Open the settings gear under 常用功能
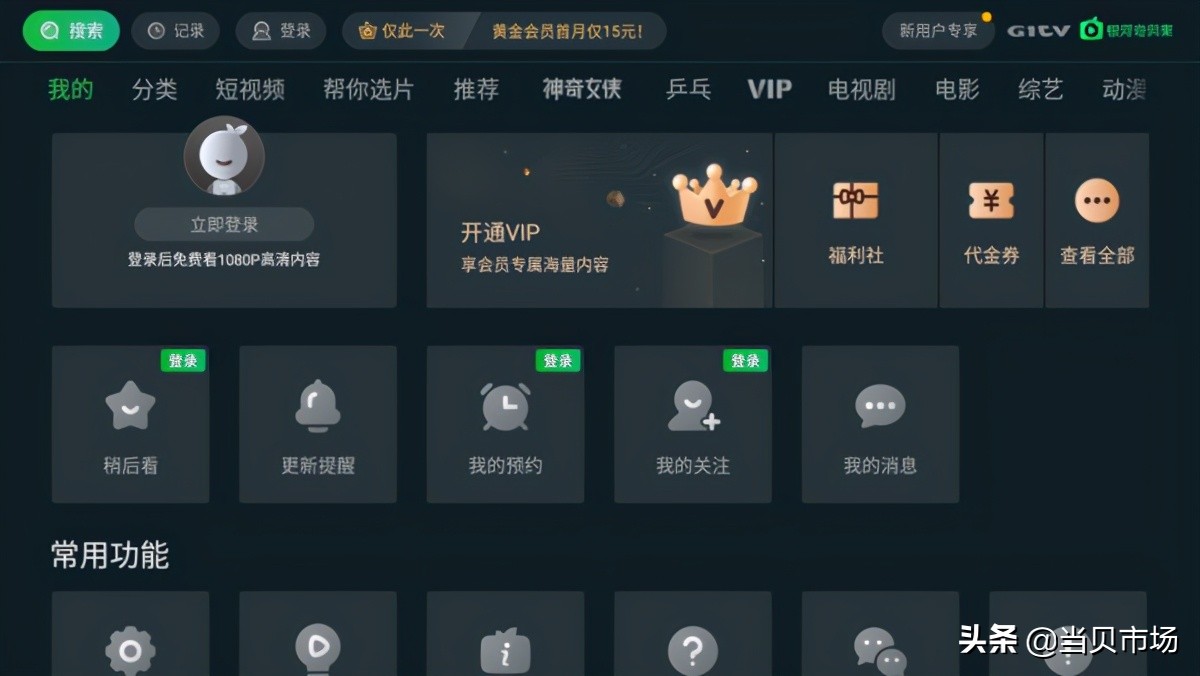Screen dimensions: 1200x676 click(131, 651)
